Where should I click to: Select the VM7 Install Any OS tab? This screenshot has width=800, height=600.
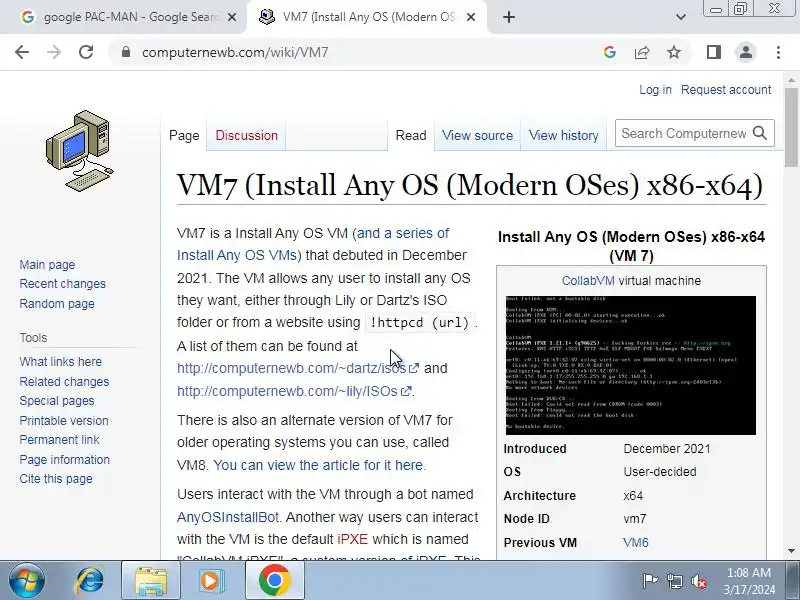point(366,17)
